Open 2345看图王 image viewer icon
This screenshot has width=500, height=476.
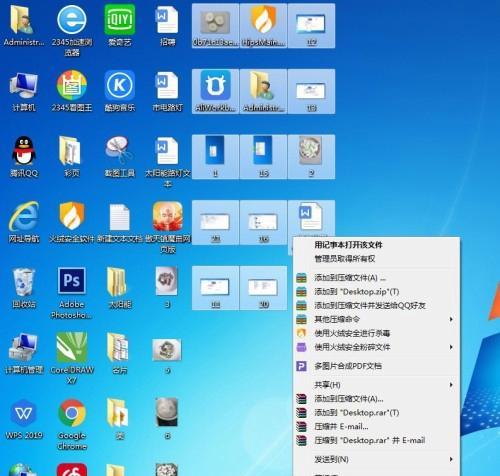click(72, 85)
